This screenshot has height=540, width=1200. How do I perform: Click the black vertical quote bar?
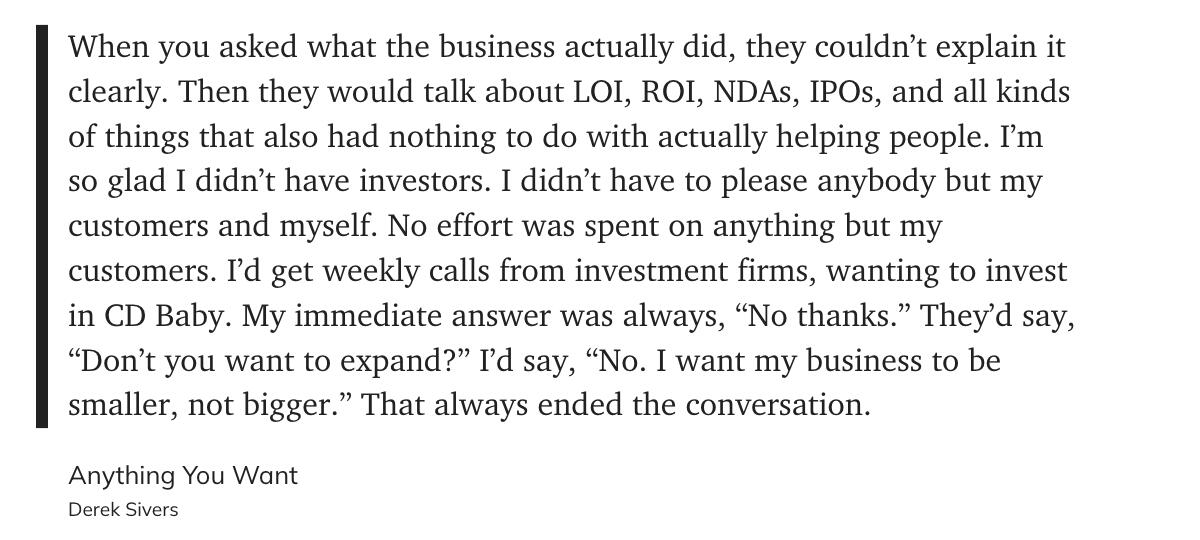pyautogui.click(x=42, y=226)
